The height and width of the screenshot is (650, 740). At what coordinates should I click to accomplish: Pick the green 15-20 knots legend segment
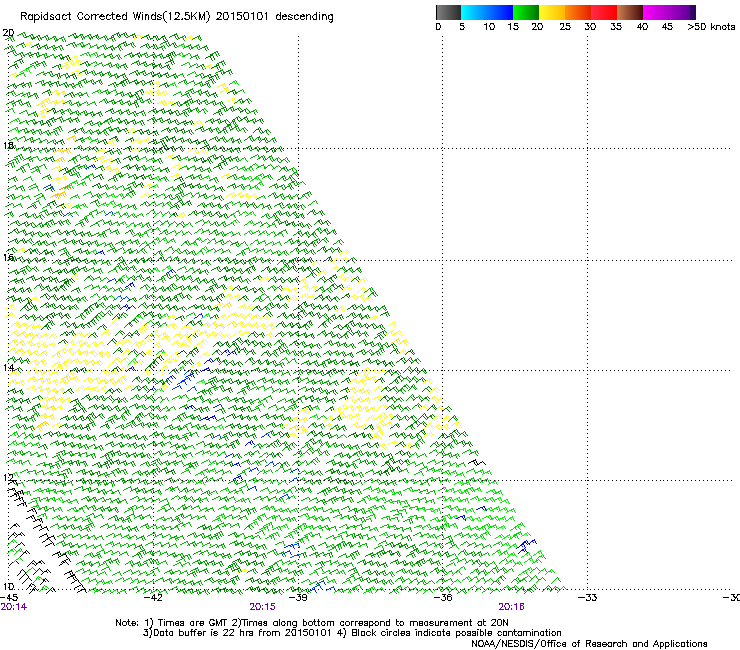526,12
